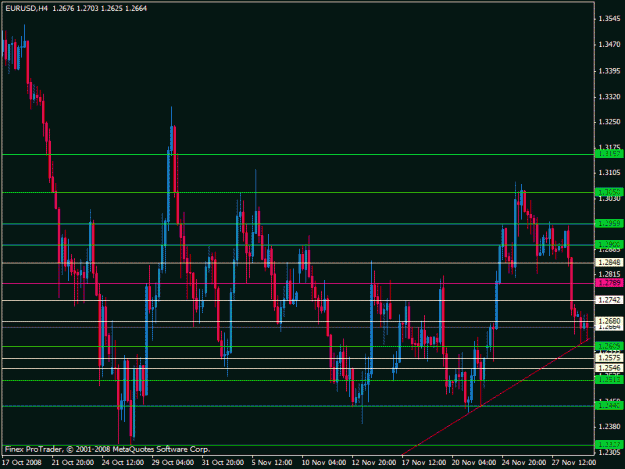Click the lowest green horizontal line at 1.2327

click(298, 445)
